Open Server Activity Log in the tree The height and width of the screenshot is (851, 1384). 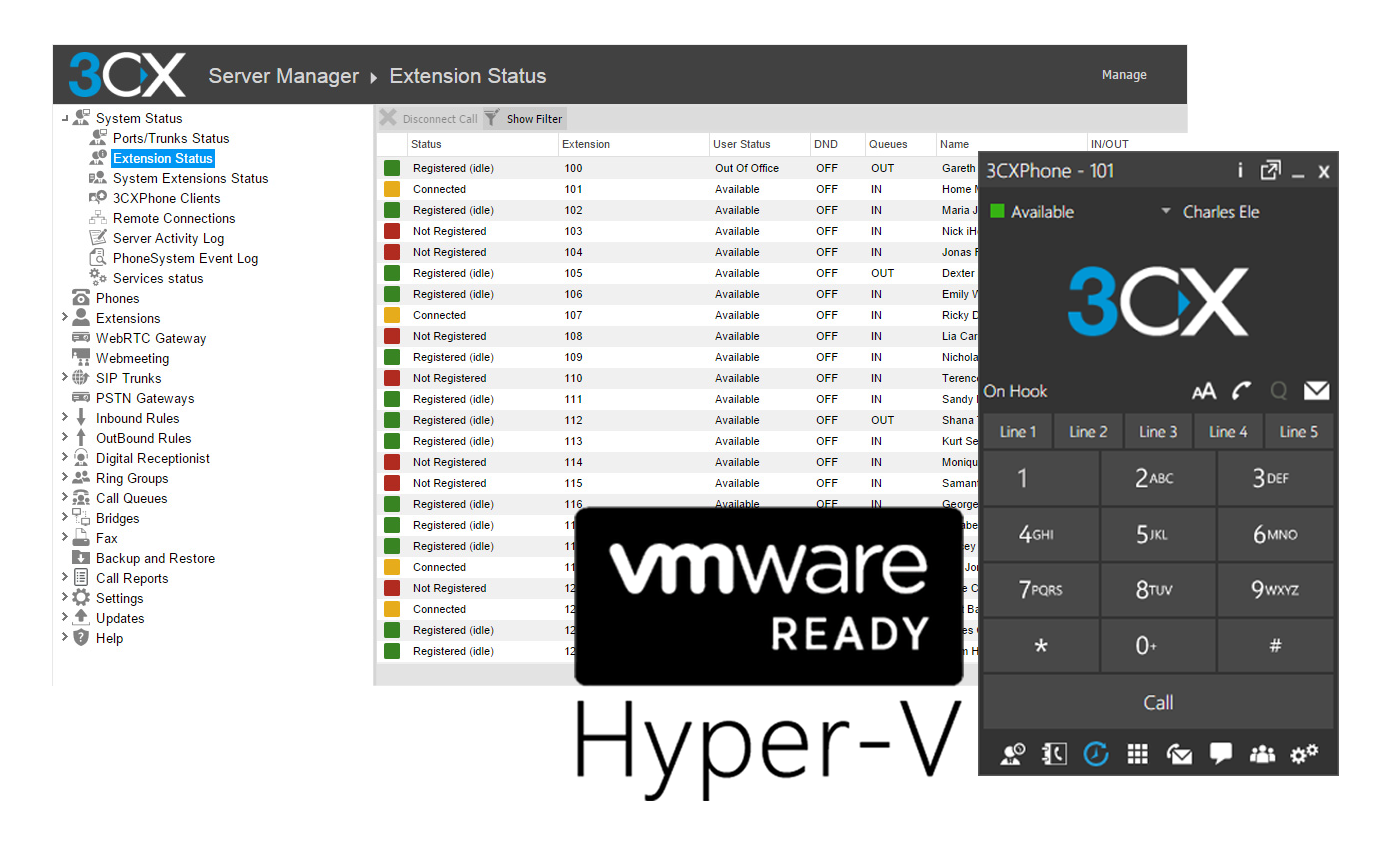(x=168, y=238)
